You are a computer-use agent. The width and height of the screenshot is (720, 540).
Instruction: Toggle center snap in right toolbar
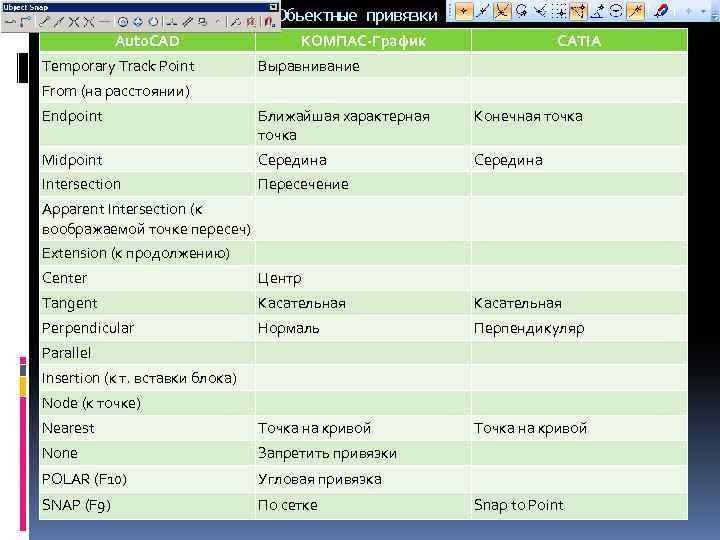[616, 11]
